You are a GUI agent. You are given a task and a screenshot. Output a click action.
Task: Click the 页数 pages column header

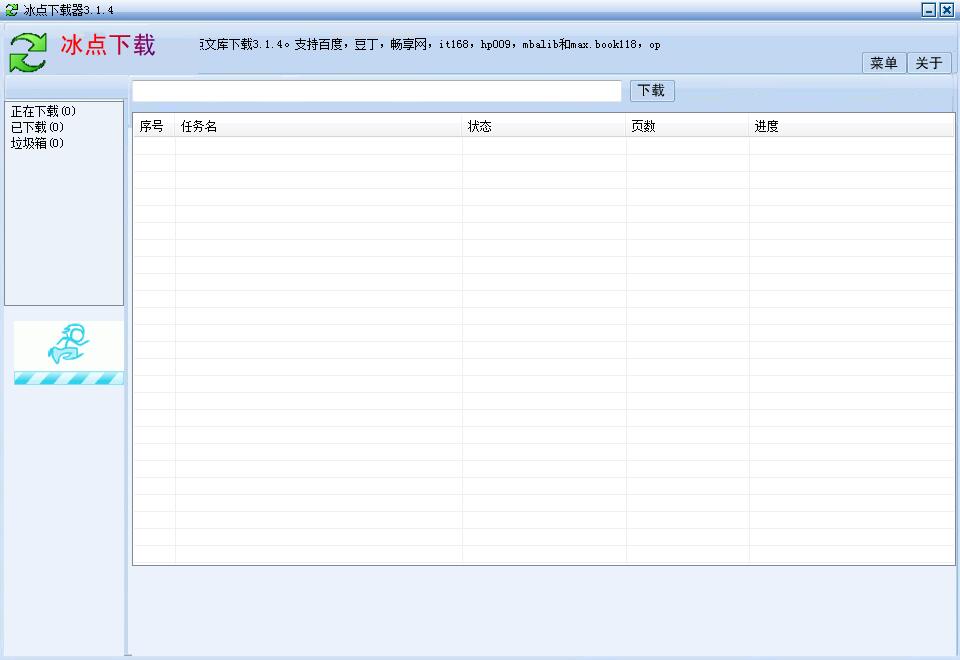[x=643, y=125]
